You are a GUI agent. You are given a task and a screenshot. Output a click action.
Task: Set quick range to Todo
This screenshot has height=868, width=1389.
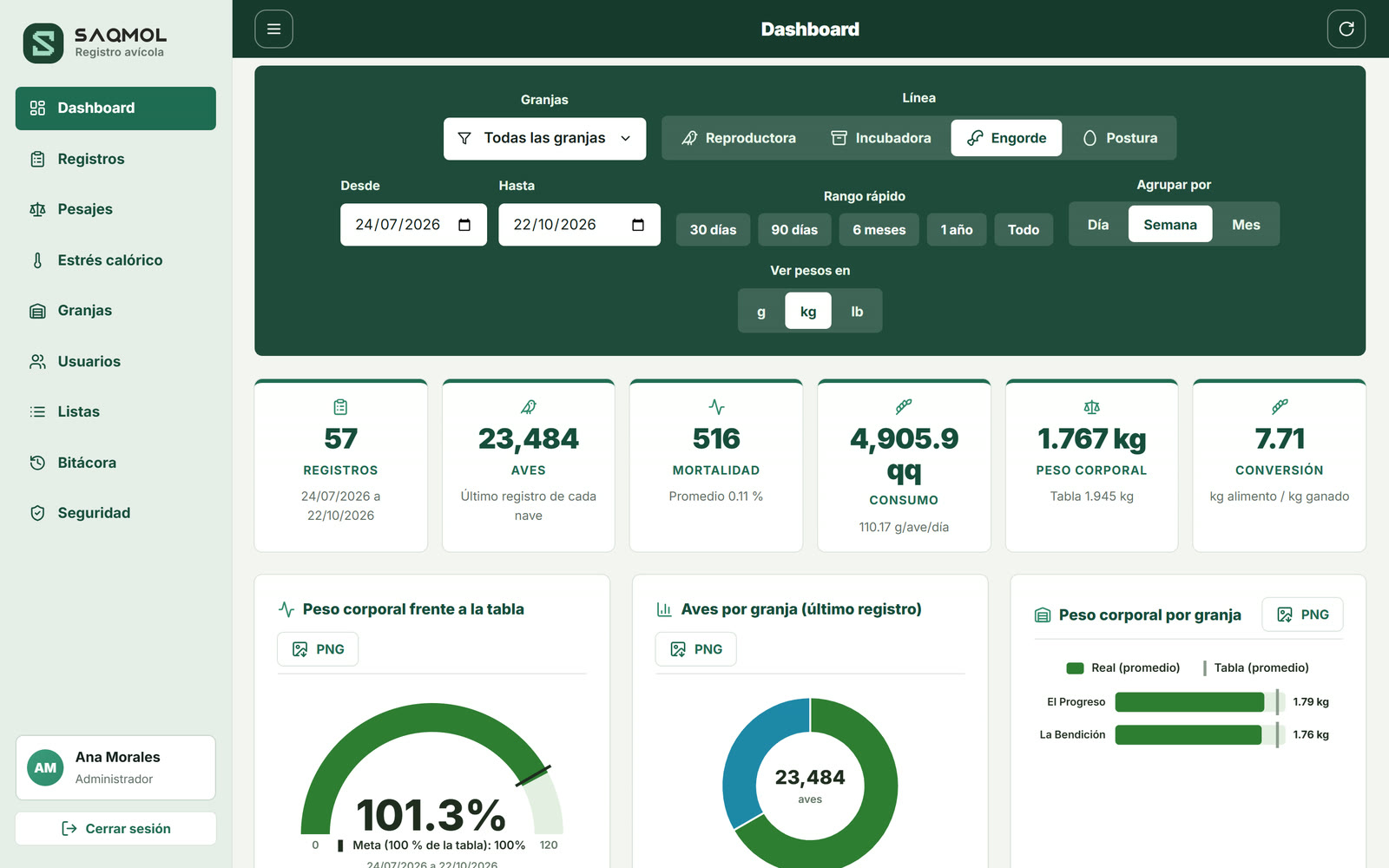(1024, 230)
